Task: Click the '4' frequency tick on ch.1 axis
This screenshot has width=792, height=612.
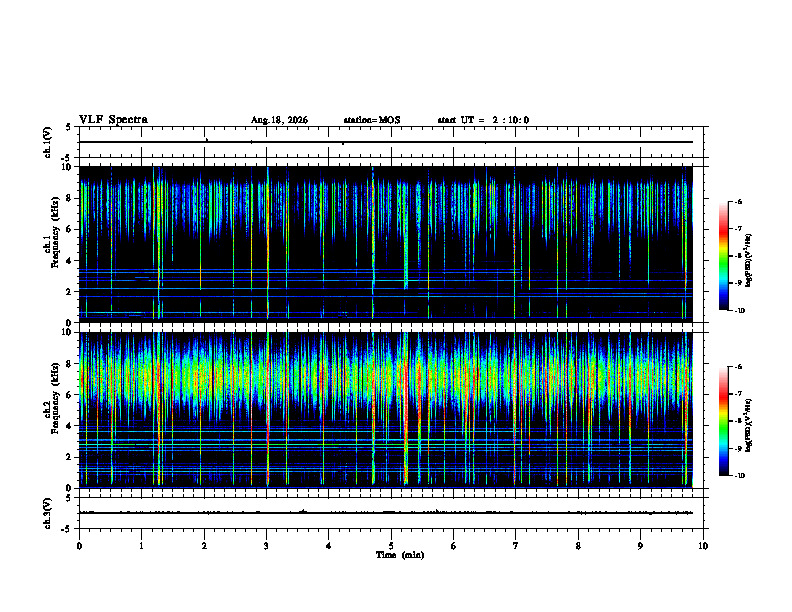Action: (x=69, y=261)
